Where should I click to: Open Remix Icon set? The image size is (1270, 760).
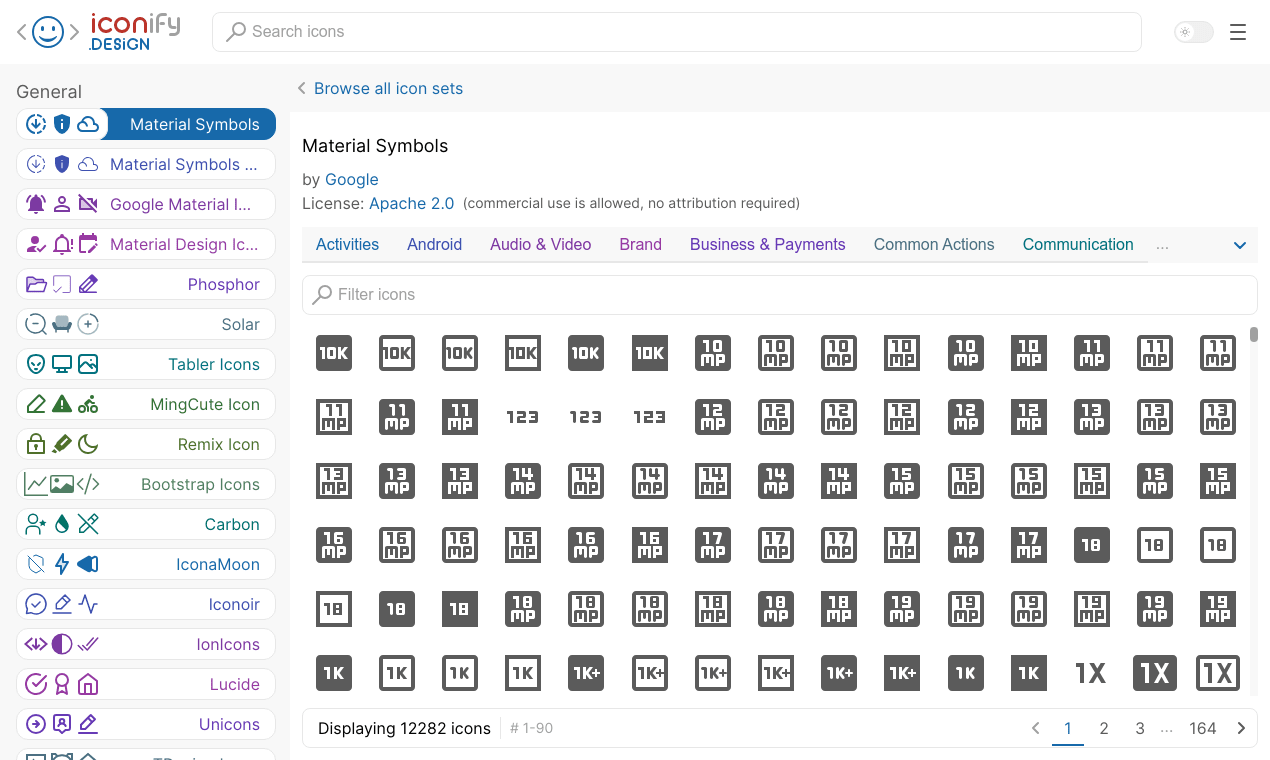146,444
